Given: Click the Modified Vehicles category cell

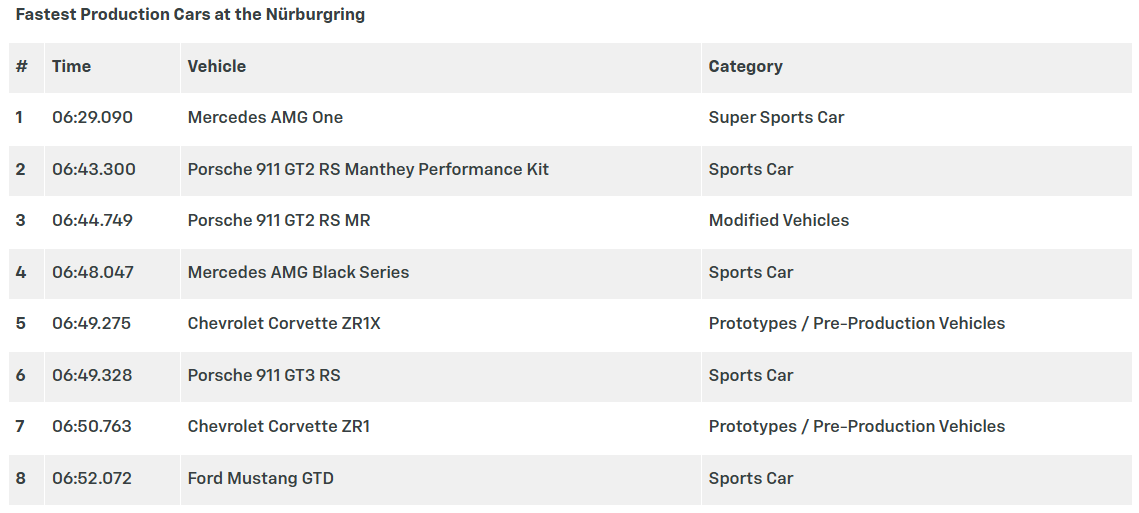Looking at the screenshot, I should [x=778, y=221].
